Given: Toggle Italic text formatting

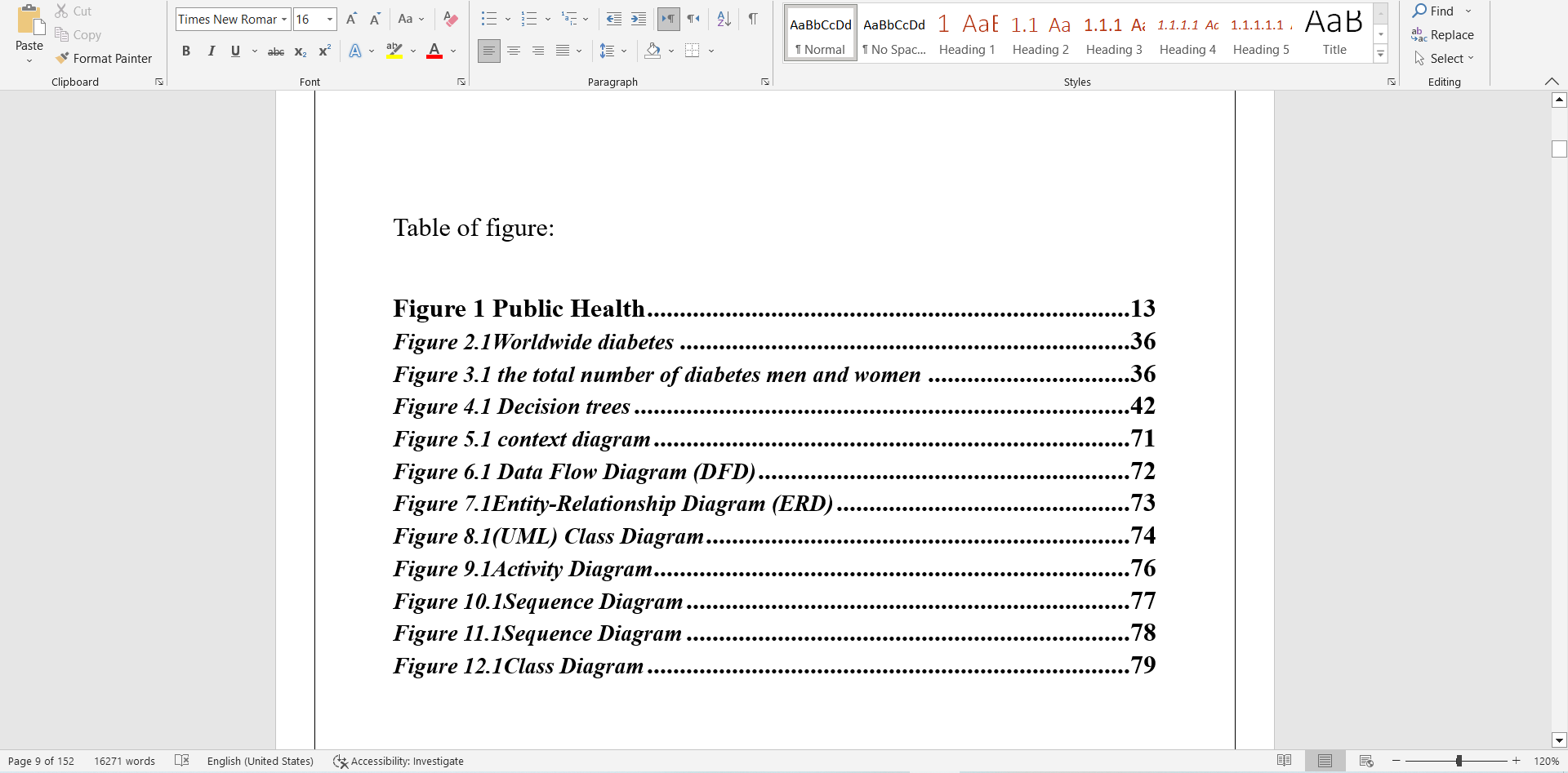Looking at the screenshot, I should coord(212,51).
